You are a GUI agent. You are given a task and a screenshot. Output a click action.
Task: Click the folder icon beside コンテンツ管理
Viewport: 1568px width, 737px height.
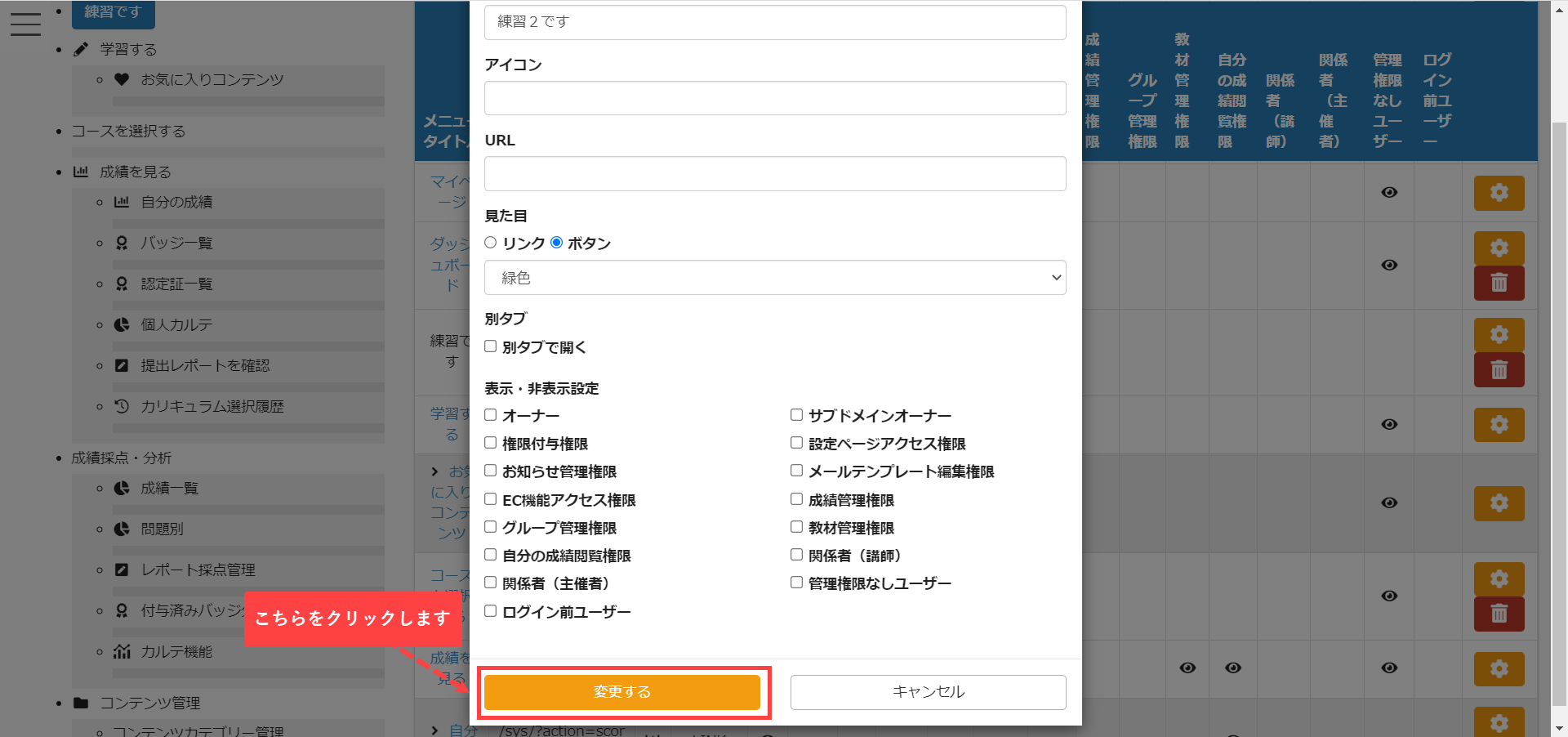click(81, 703)
